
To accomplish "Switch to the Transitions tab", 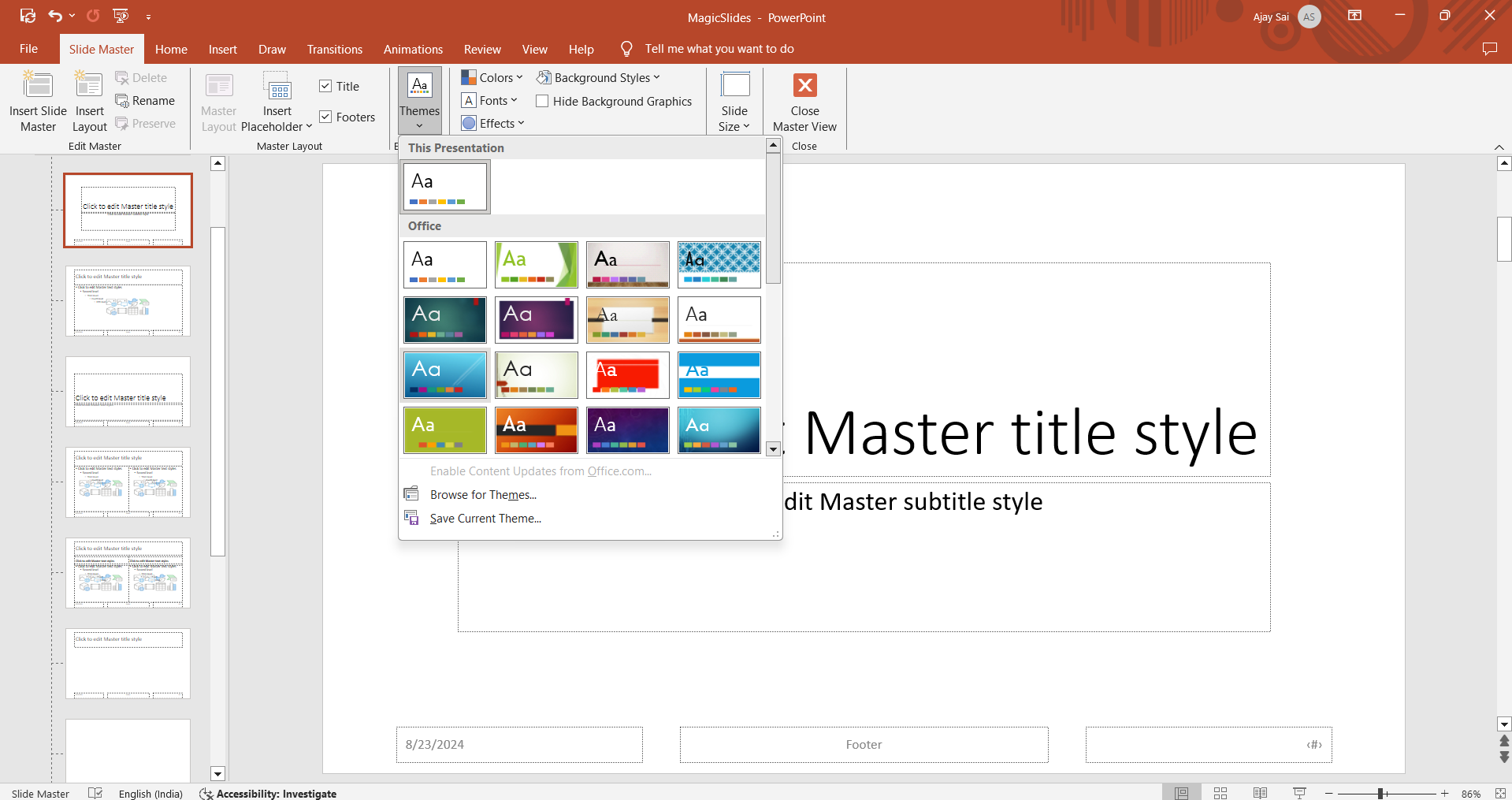I will pos(334,49).
